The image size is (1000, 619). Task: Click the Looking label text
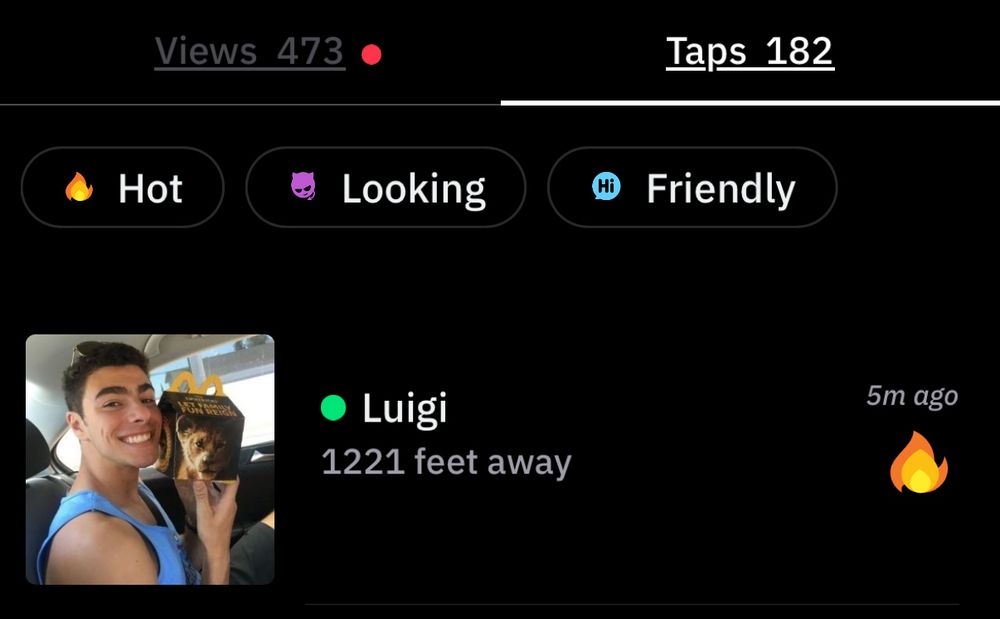[414, 189]
